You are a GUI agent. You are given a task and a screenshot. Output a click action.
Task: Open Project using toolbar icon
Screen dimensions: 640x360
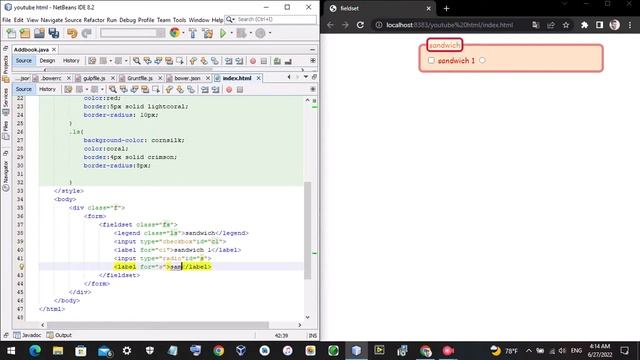tap(39, 33)
